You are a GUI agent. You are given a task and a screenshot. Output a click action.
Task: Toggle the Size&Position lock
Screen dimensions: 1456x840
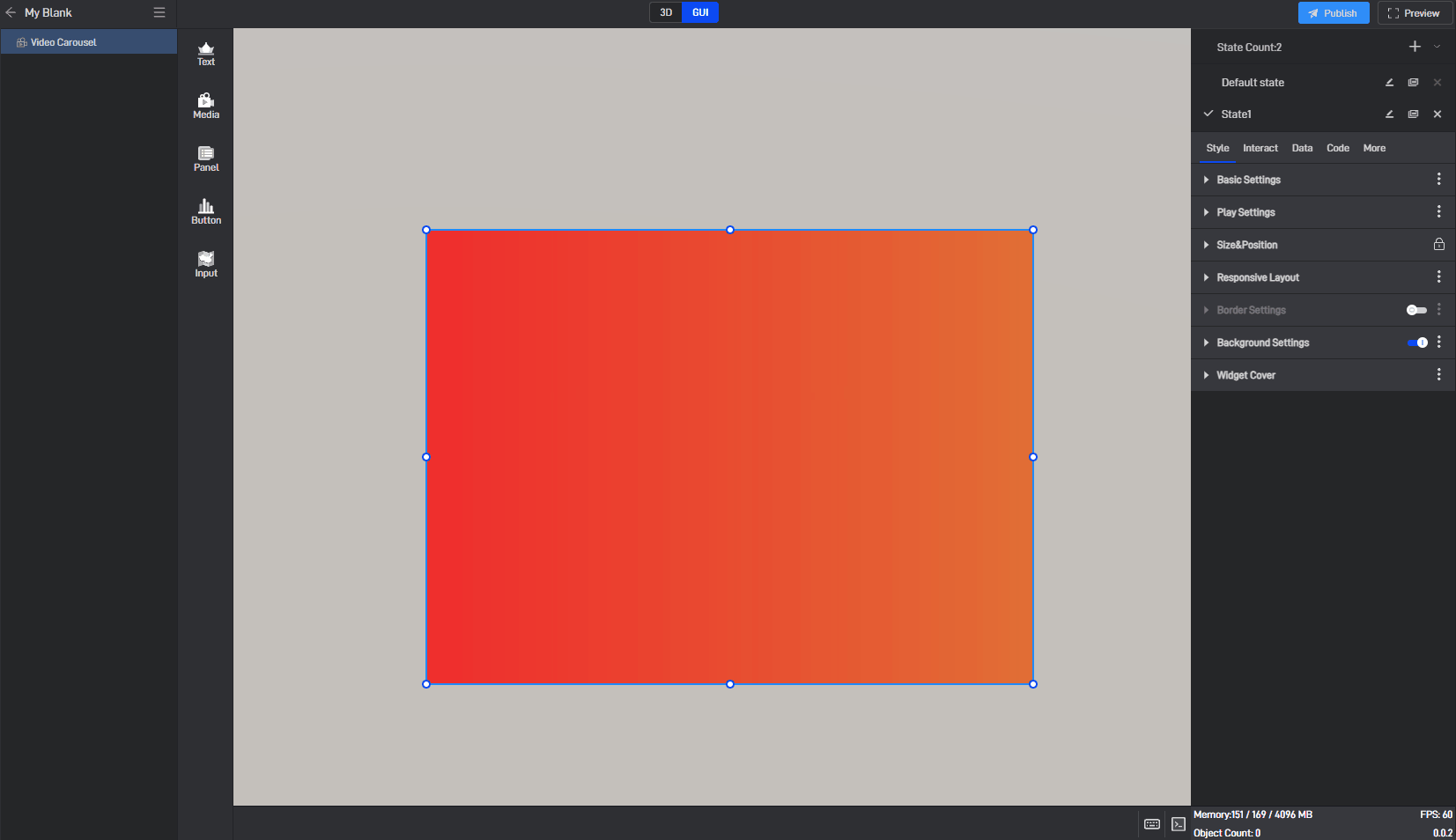(1438, 245)
